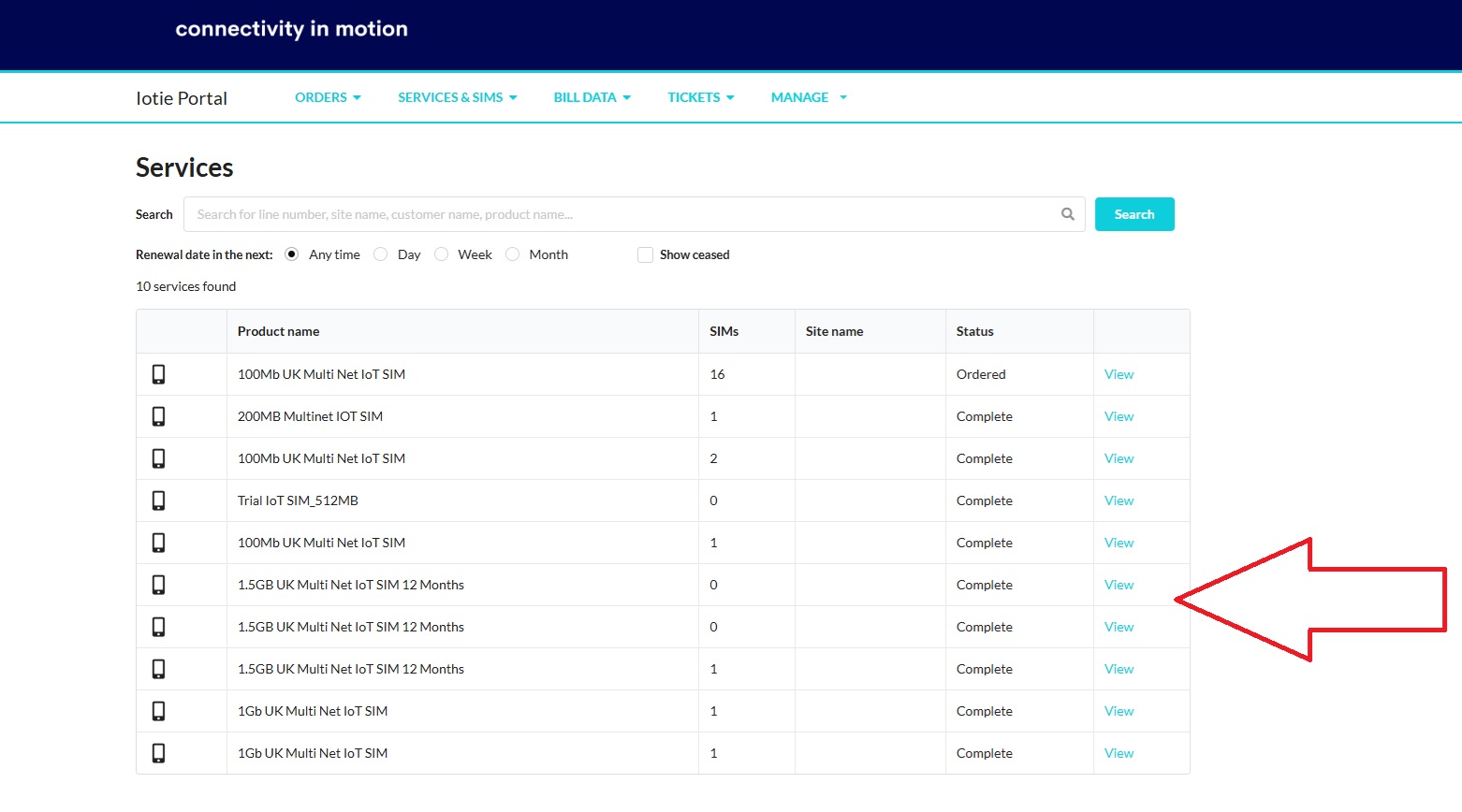The image size is (1462, 812).
Task: Expand the BILL DATA dropdown
Action: pyautogui.click(x=592, y=97)
